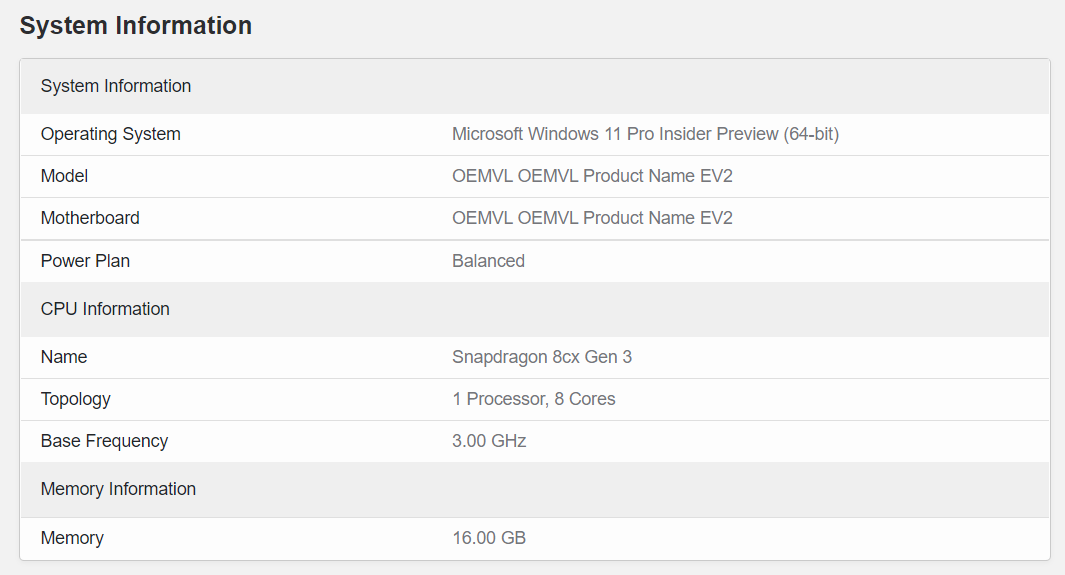Select the Motherboard value OEMVL Product Name EV2

point(592,218)
